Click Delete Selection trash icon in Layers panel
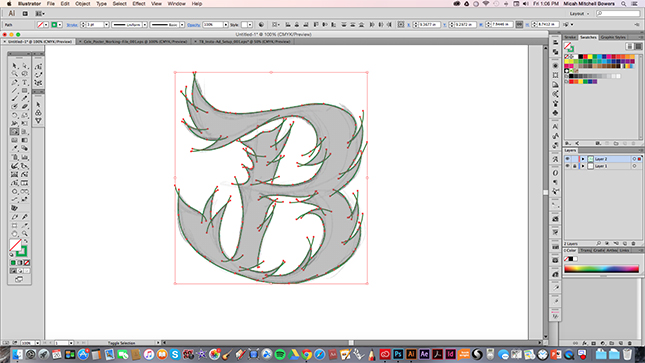The width and height of the screenshot is (645, 363). click(634, 244)
